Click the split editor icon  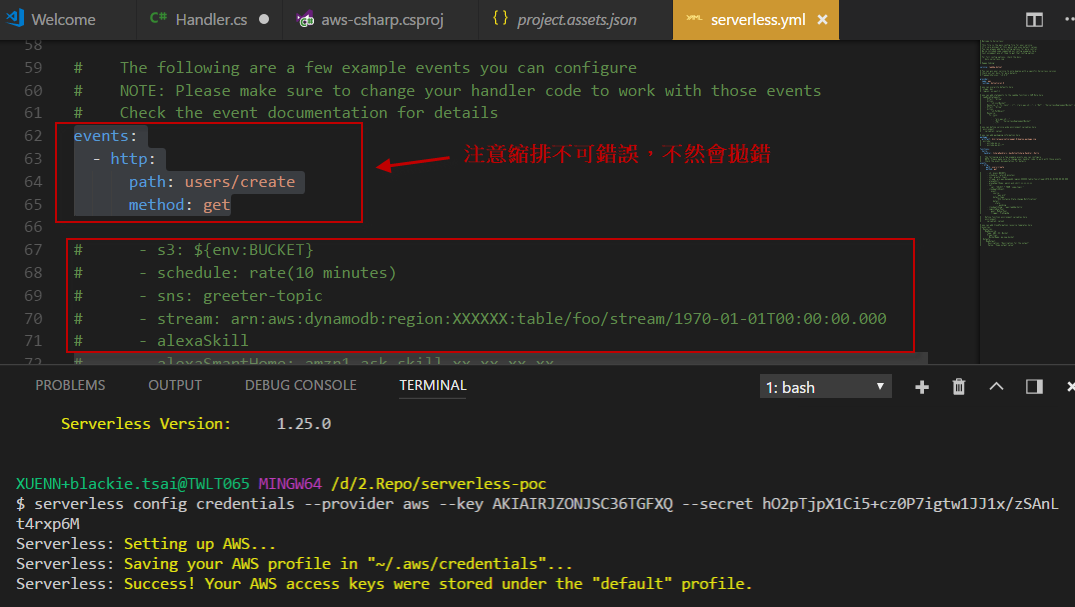pyautogui.click(x=1034, y=20)
